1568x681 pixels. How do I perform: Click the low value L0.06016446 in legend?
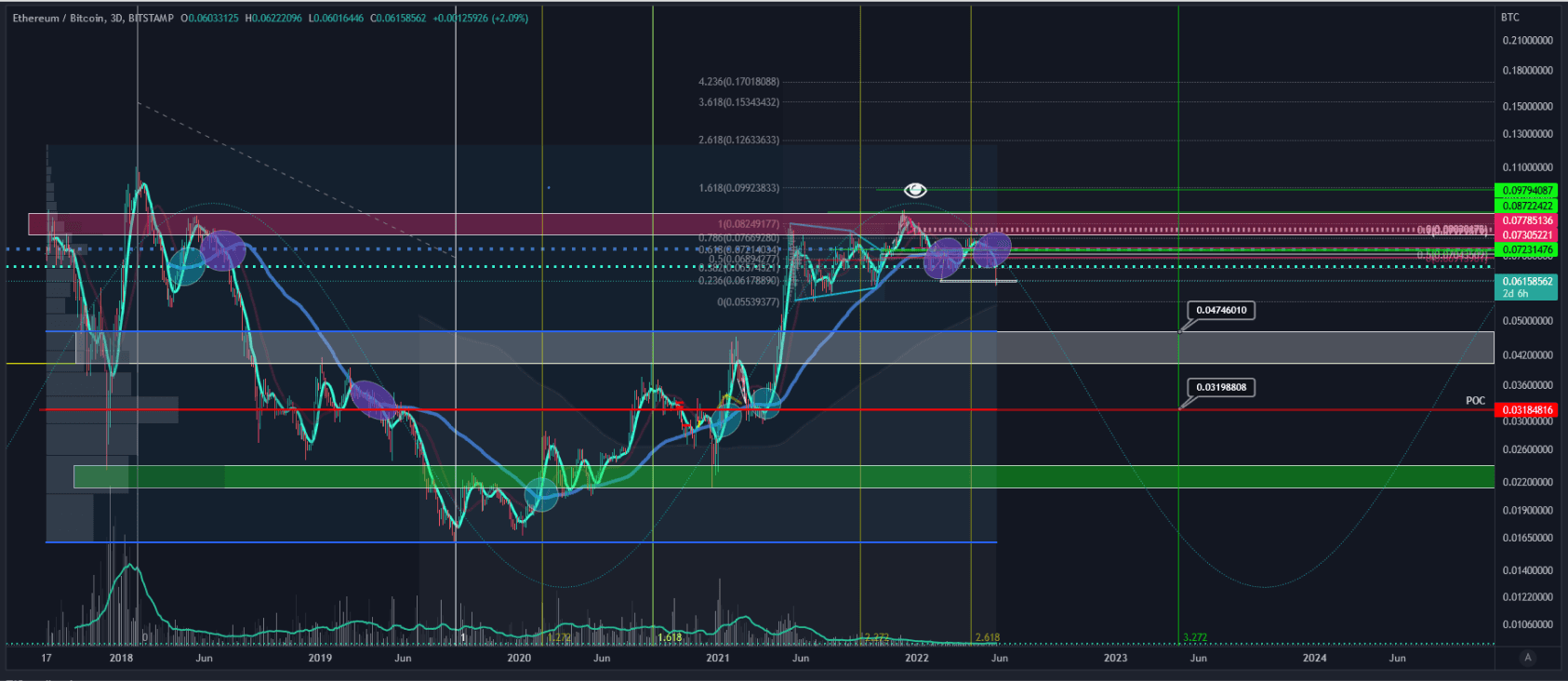[x=336, y=18]
